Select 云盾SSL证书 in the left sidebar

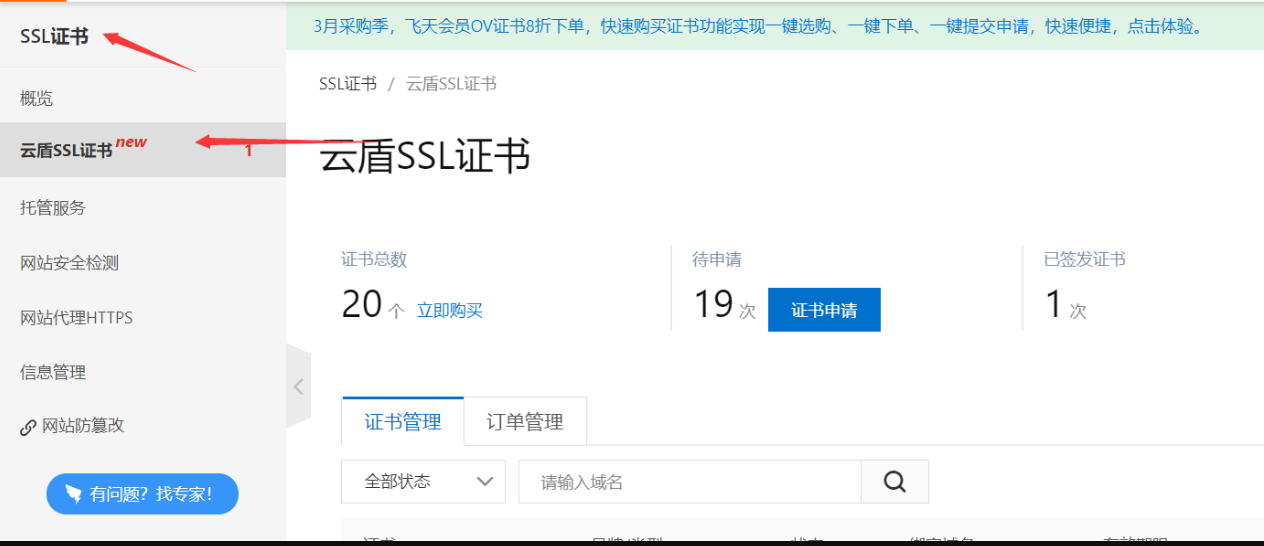(x=67, y=150)
